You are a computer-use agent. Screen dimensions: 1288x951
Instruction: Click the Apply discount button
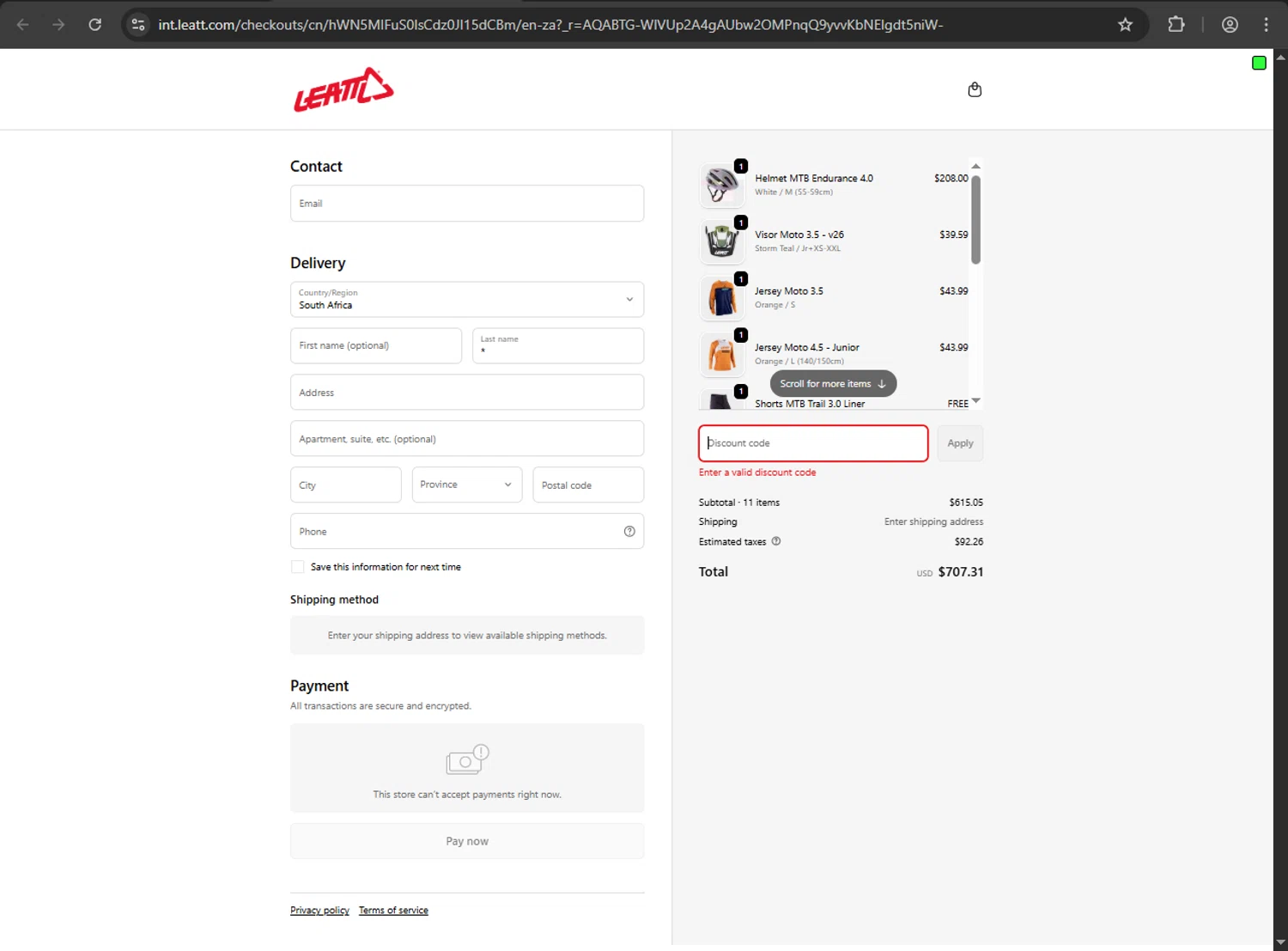[x=960, y=443]
